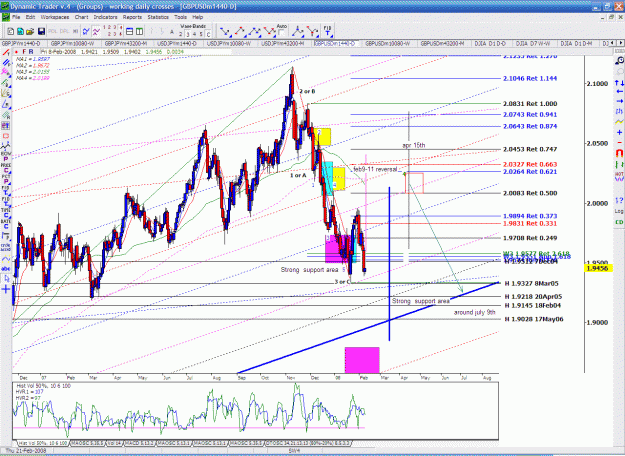Toggle wave band 5

tap(201, 35)
